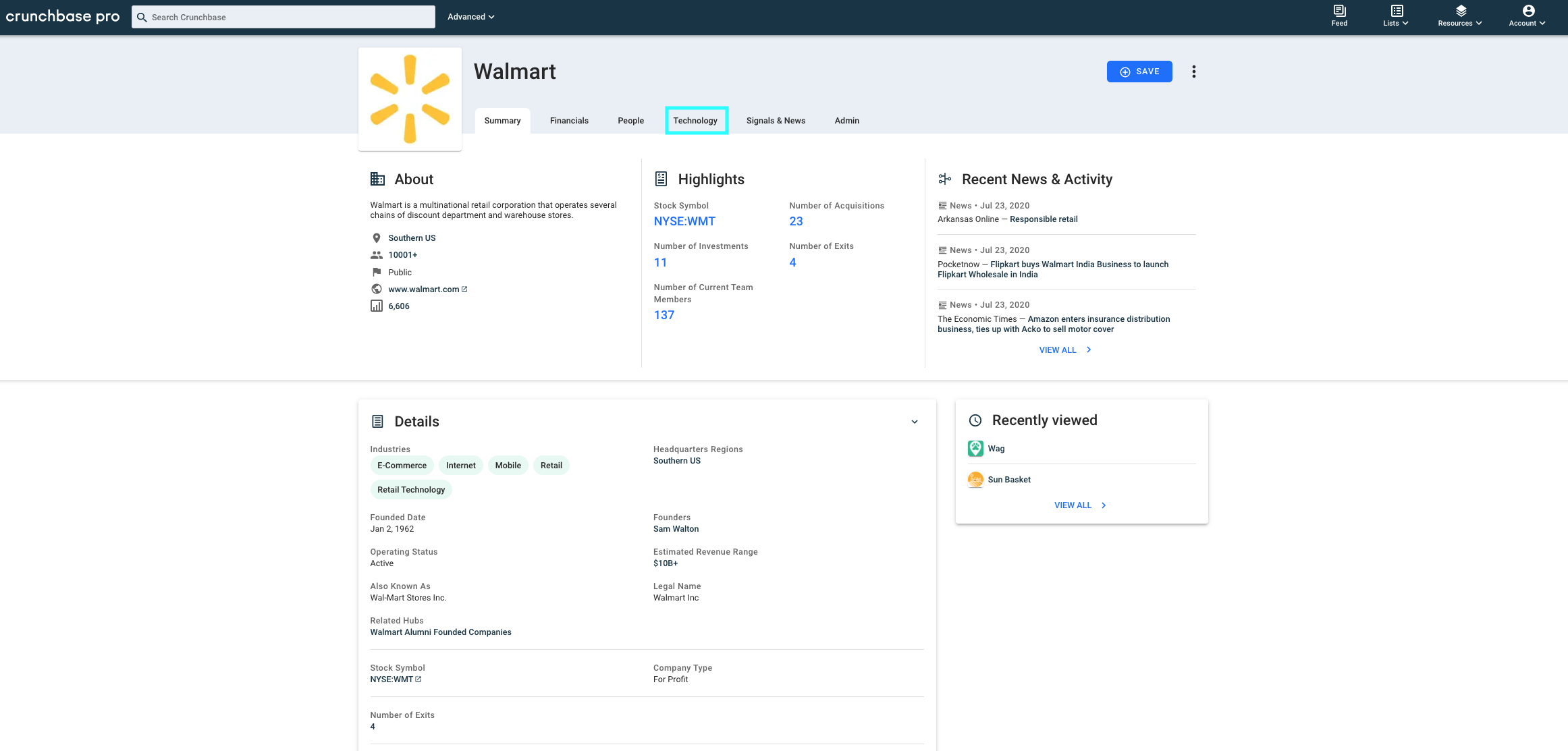Viewport: 1568px width, 751px height.
Task: Open www.walmart.com link
Action: (x=423, y=289)
